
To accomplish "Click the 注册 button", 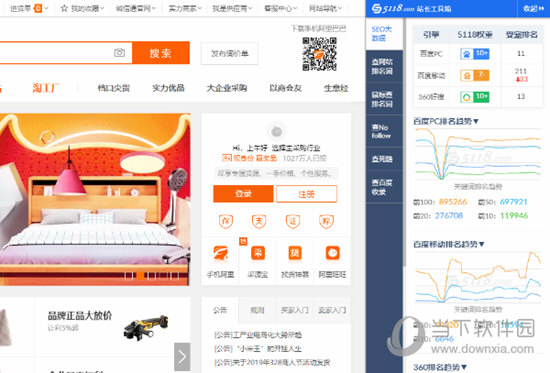I will (306, 194).
